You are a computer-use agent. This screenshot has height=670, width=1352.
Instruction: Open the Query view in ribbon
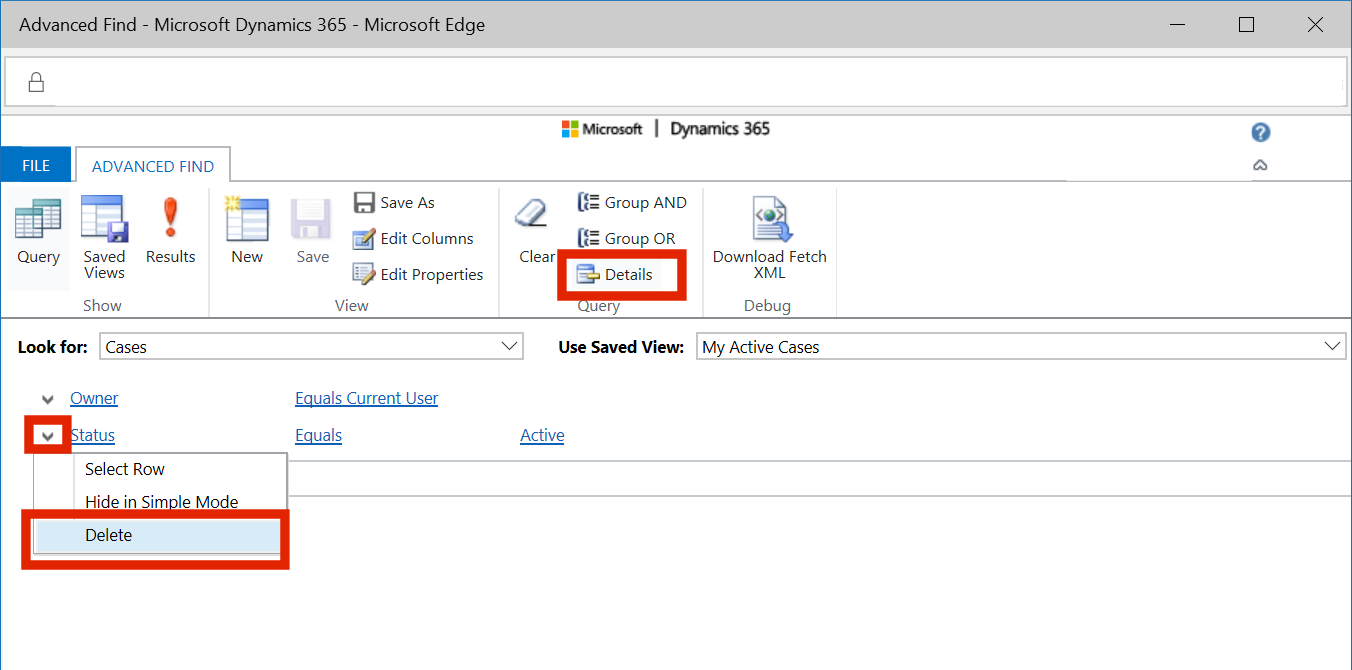(39, 233)
